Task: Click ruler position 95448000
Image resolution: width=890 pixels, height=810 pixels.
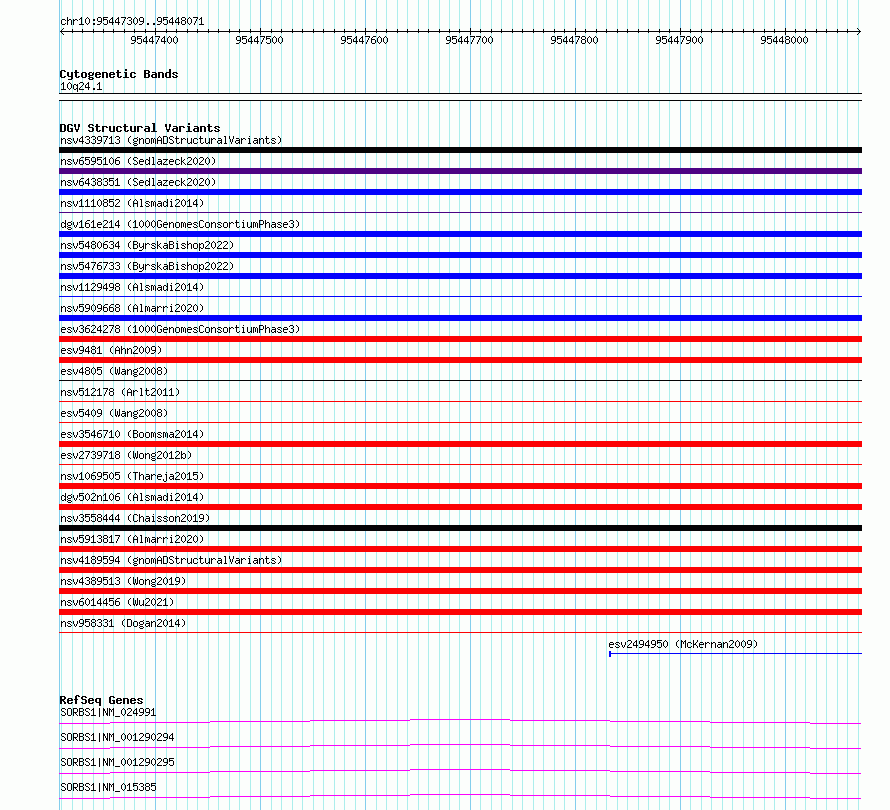Action: click(x=784, y=40)
